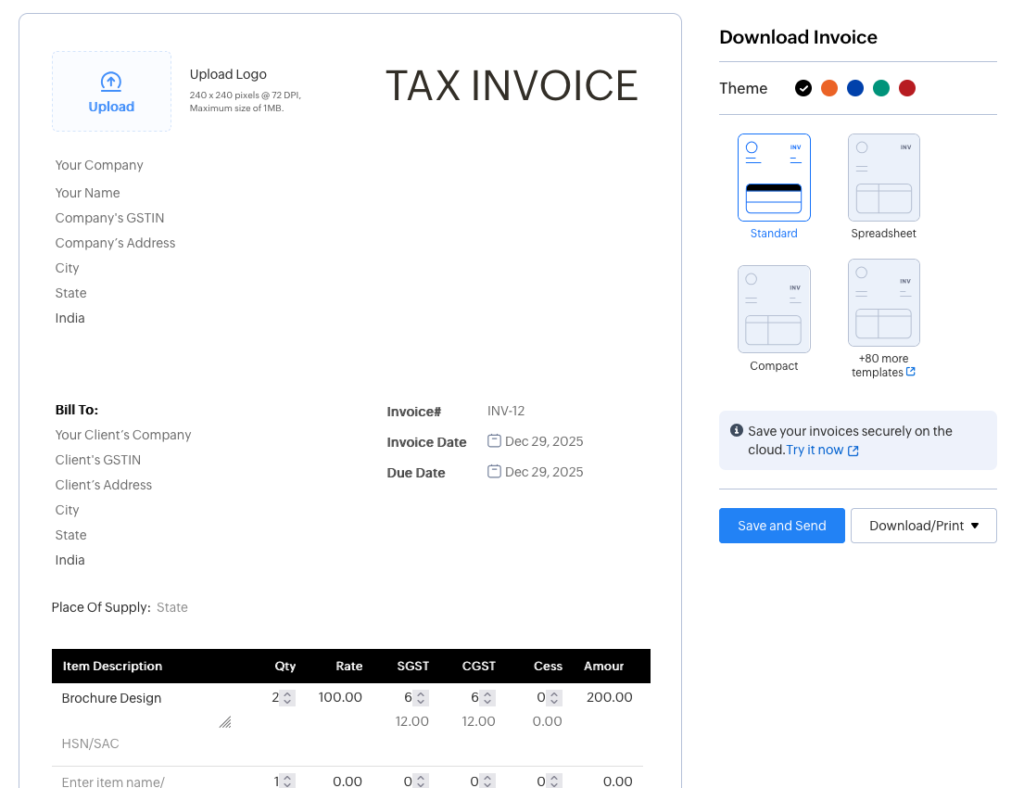Switch the theme to orange
This screenshot has height=788, width=1024.
pos(829,88)
